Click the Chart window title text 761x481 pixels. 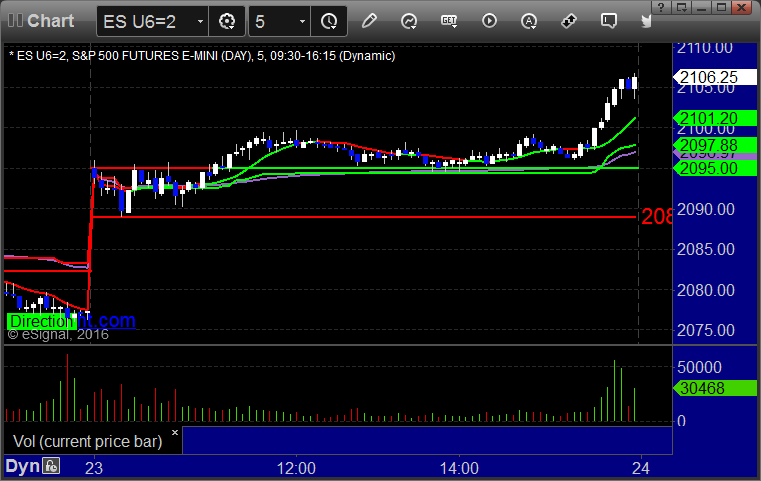[50, 21]
